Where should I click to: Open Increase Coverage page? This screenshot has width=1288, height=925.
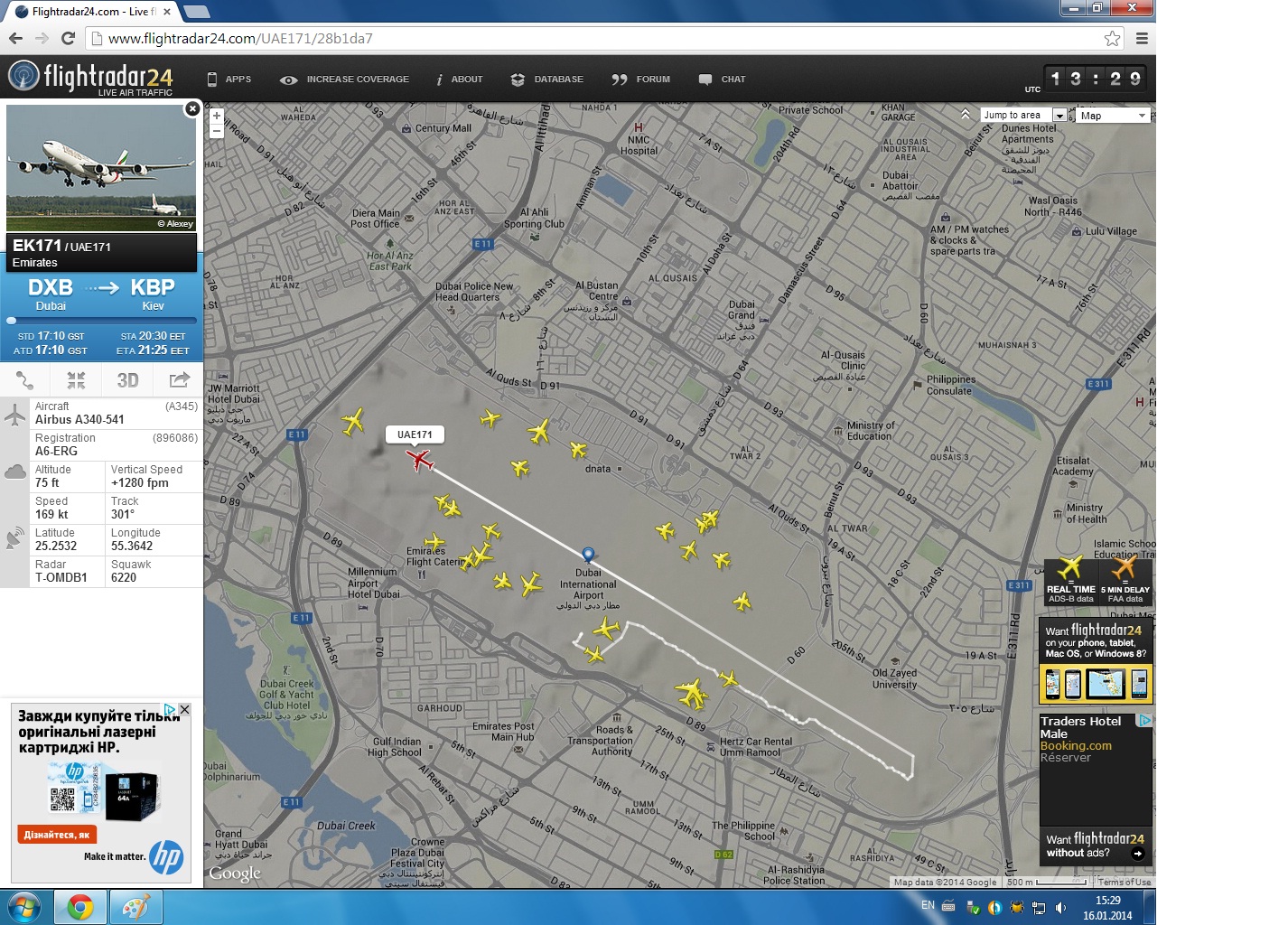pyautogui.click(x=344, y=79)
